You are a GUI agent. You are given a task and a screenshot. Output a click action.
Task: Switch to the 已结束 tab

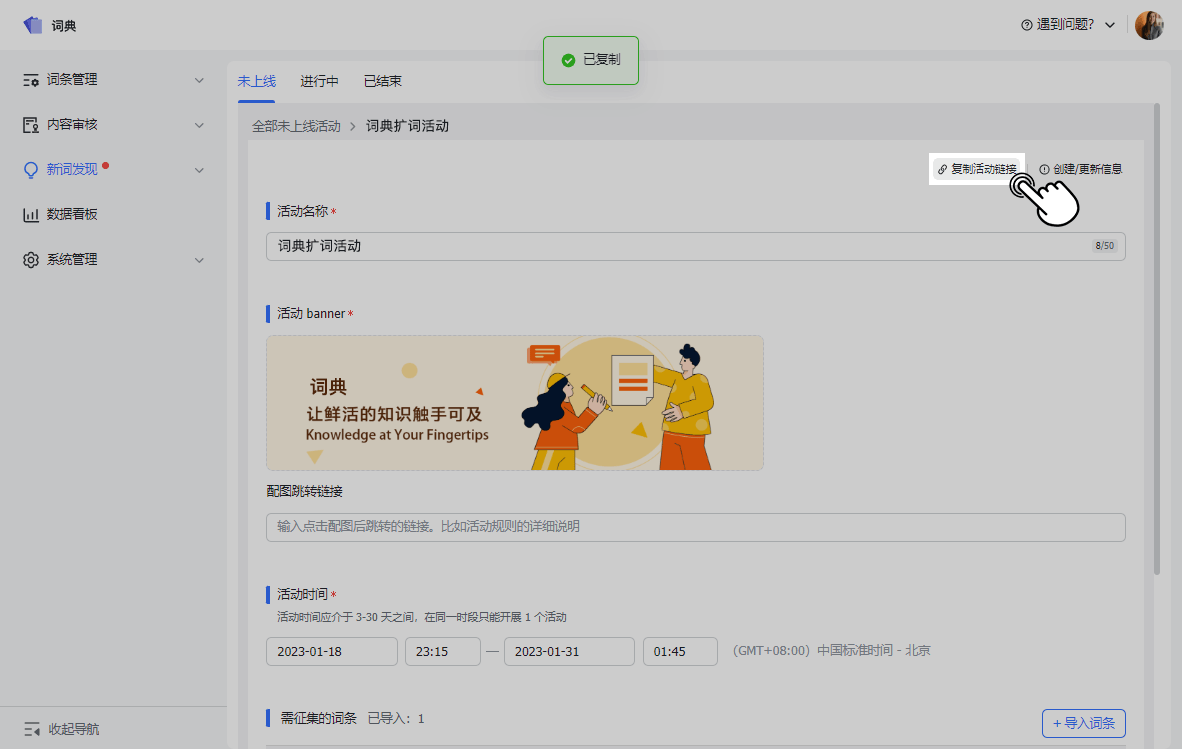[x=382, y=82]
